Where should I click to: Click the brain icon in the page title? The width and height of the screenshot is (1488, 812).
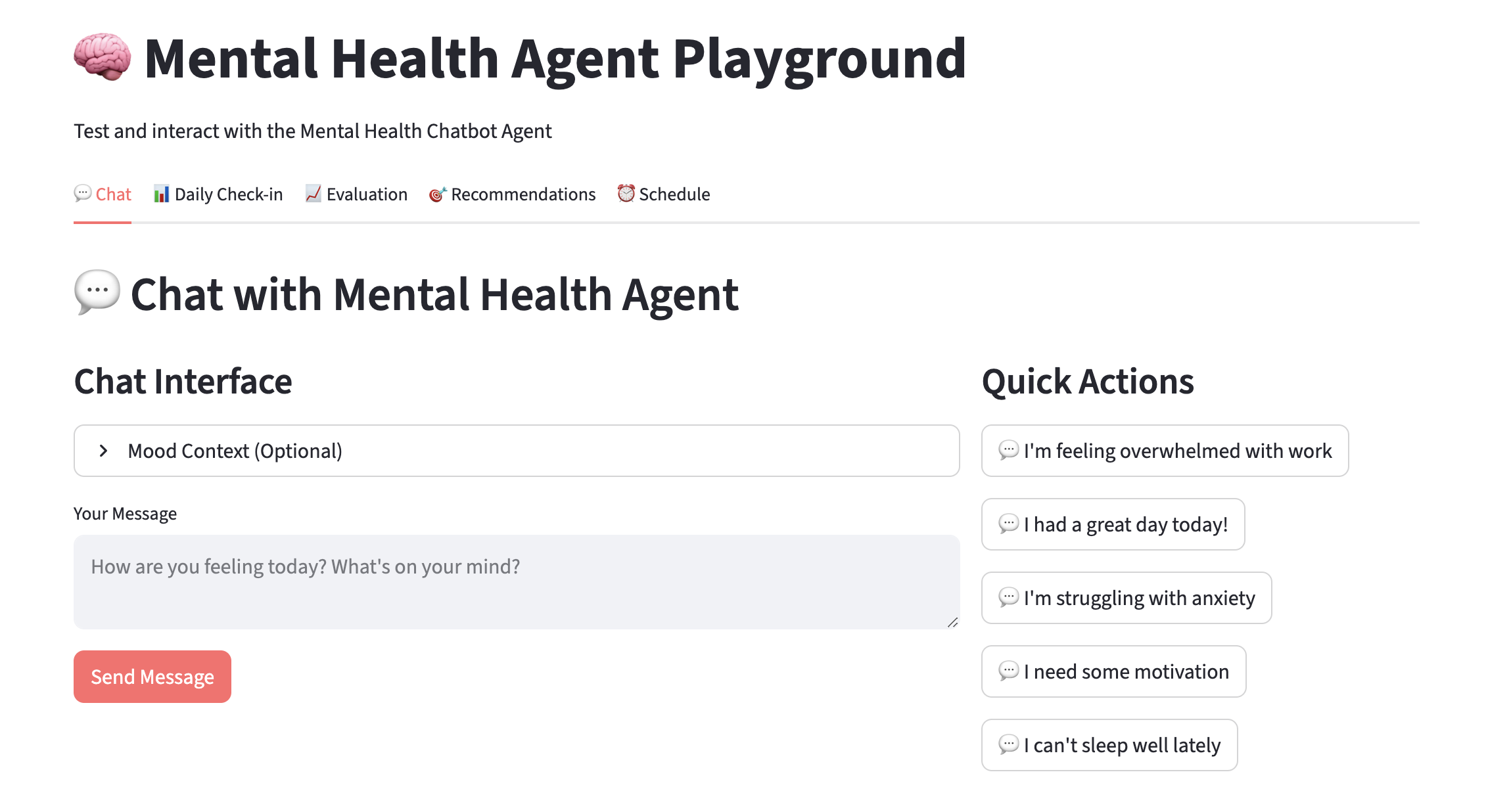[x=102, y=58]
